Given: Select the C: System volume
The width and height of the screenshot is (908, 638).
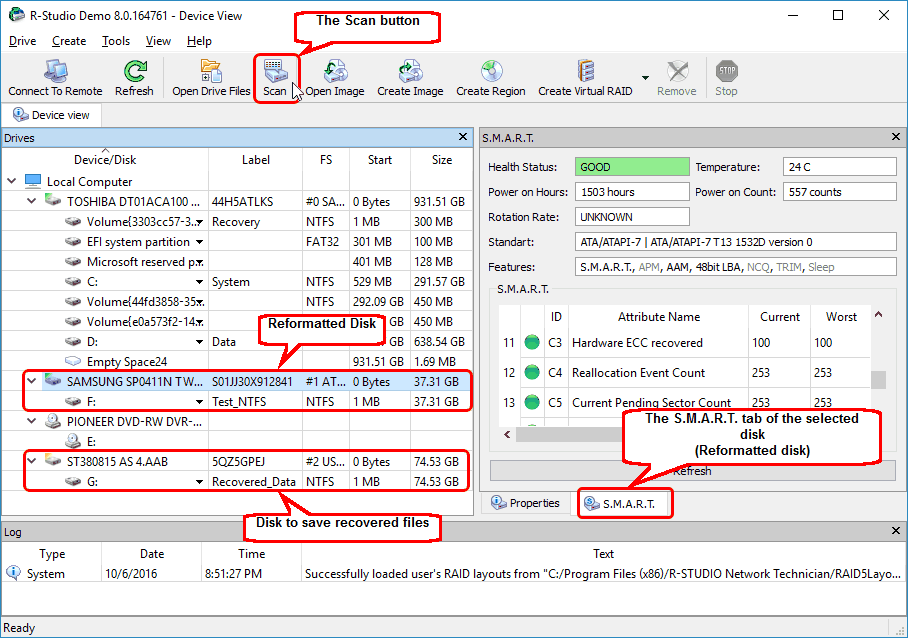Looking at the screenshot, I should (92, 281).
